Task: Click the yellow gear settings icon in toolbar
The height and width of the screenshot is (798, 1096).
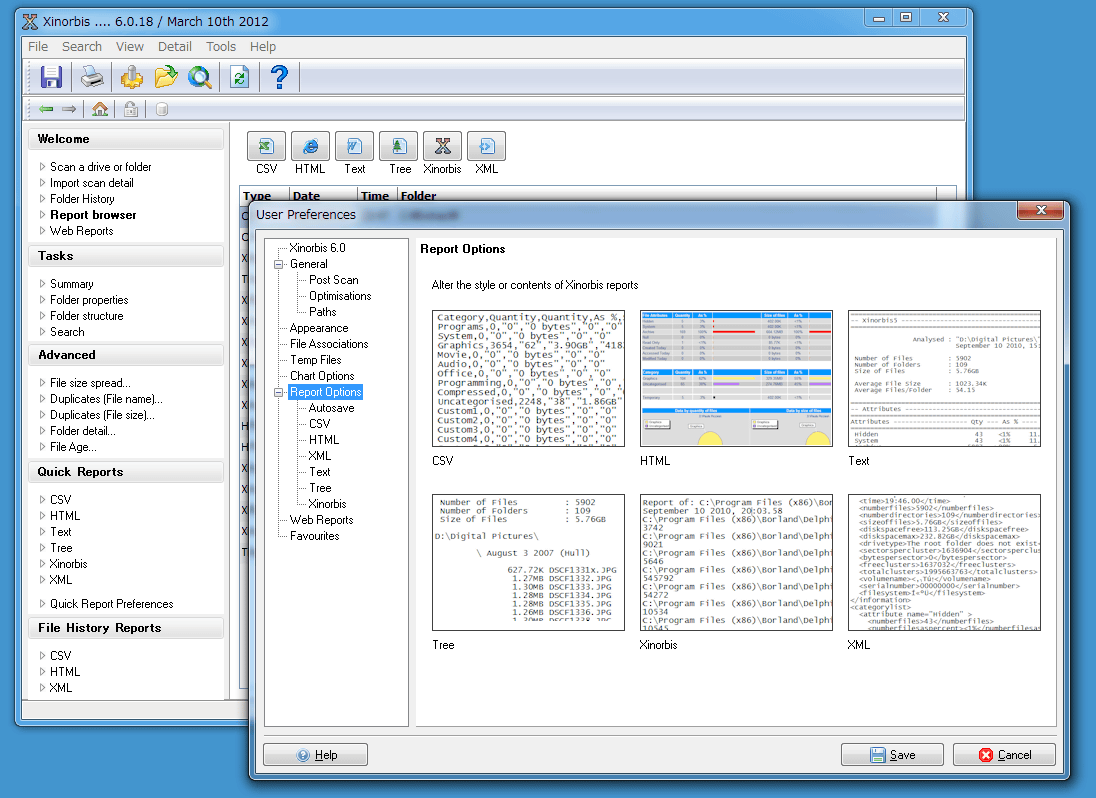Action: pos(131,77)
